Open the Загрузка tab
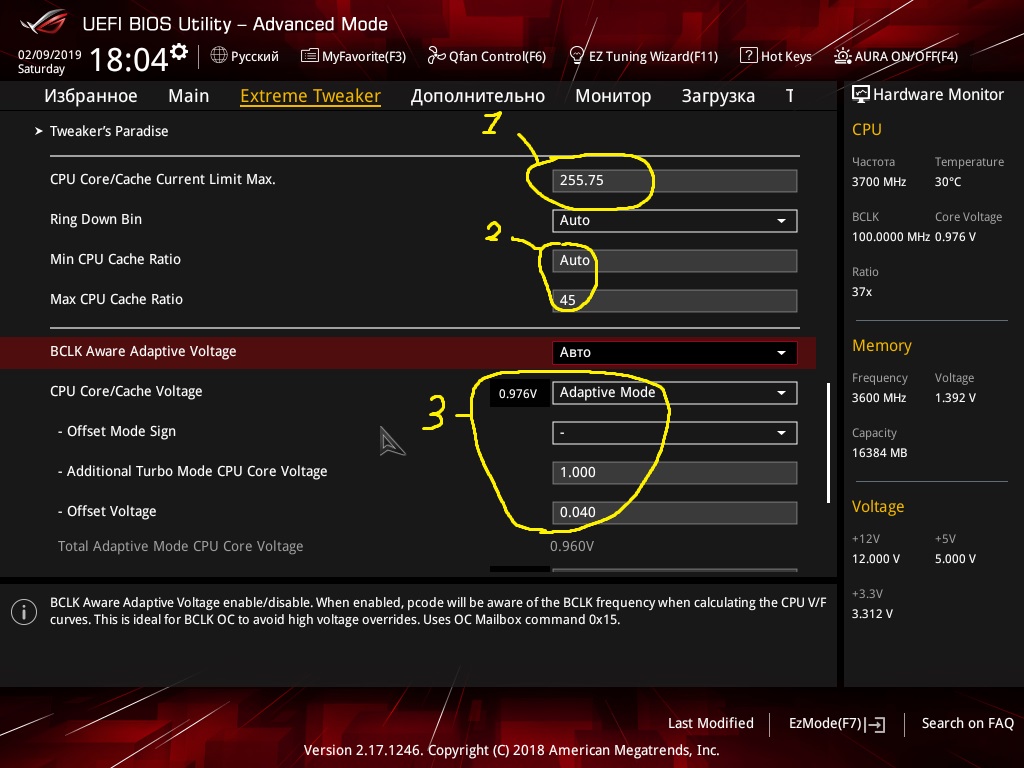The height and width of the screenshot is (768, 1024). [718, 96]
